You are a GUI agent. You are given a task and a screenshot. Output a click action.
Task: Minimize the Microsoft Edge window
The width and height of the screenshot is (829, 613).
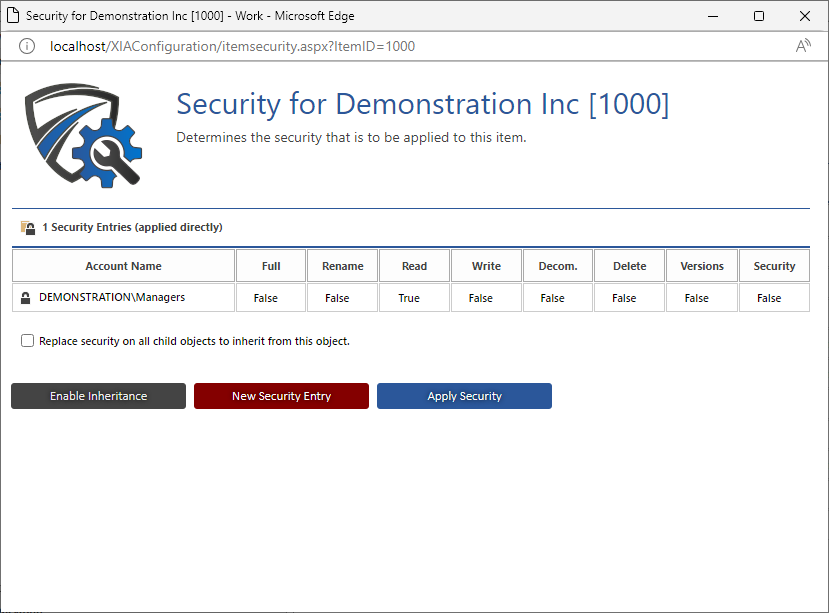click(x=713, y=16)
